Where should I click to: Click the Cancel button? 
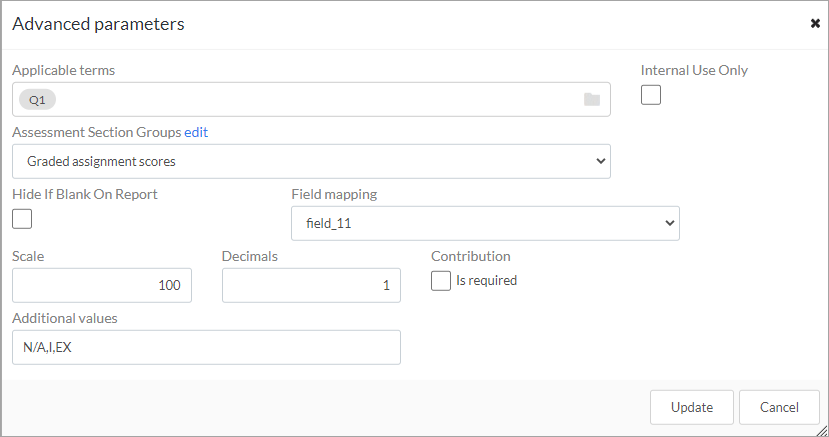[779, 407]
